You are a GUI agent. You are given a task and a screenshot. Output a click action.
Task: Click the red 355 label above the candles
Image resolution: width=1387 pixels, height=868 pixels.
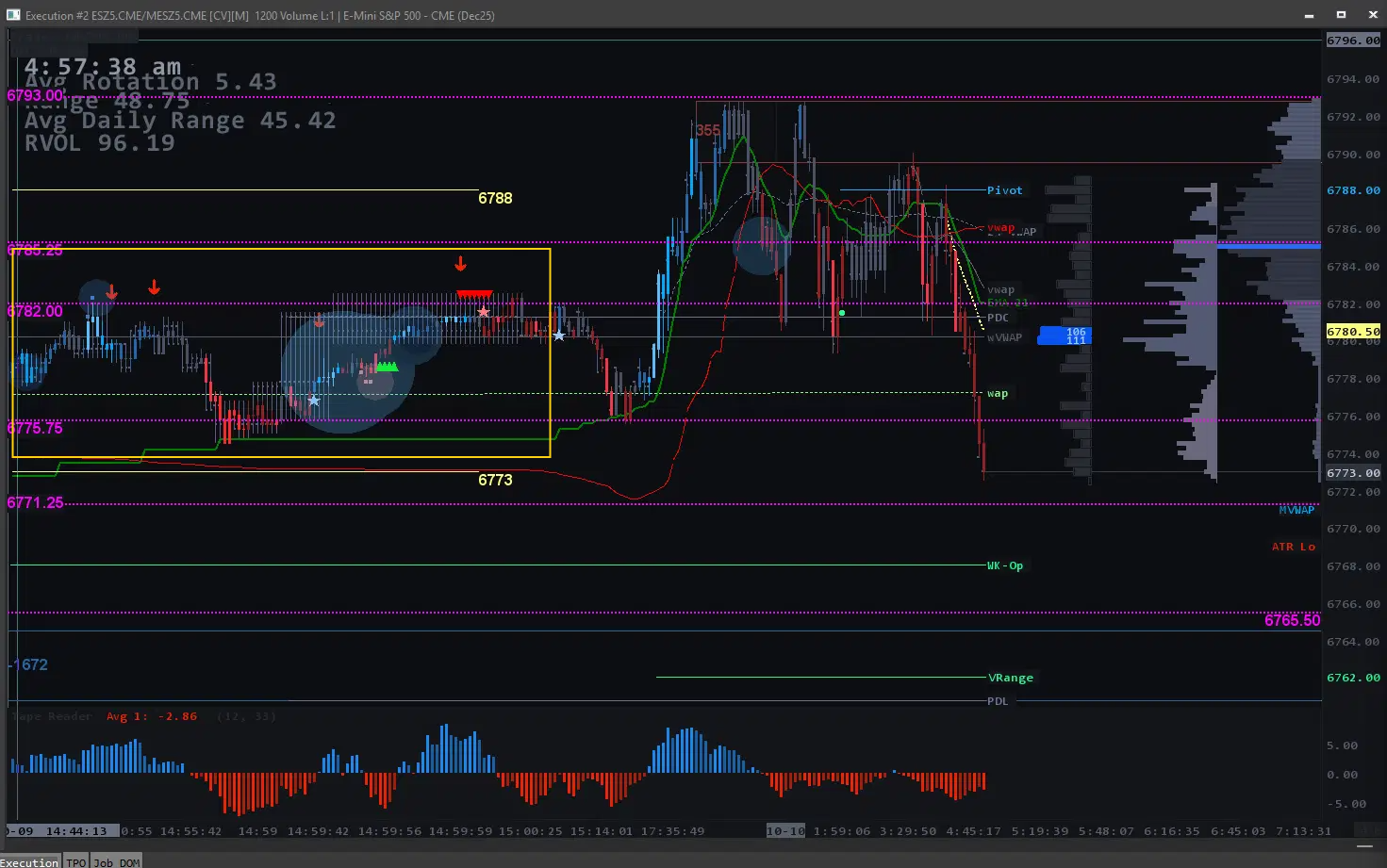(708, 130)
